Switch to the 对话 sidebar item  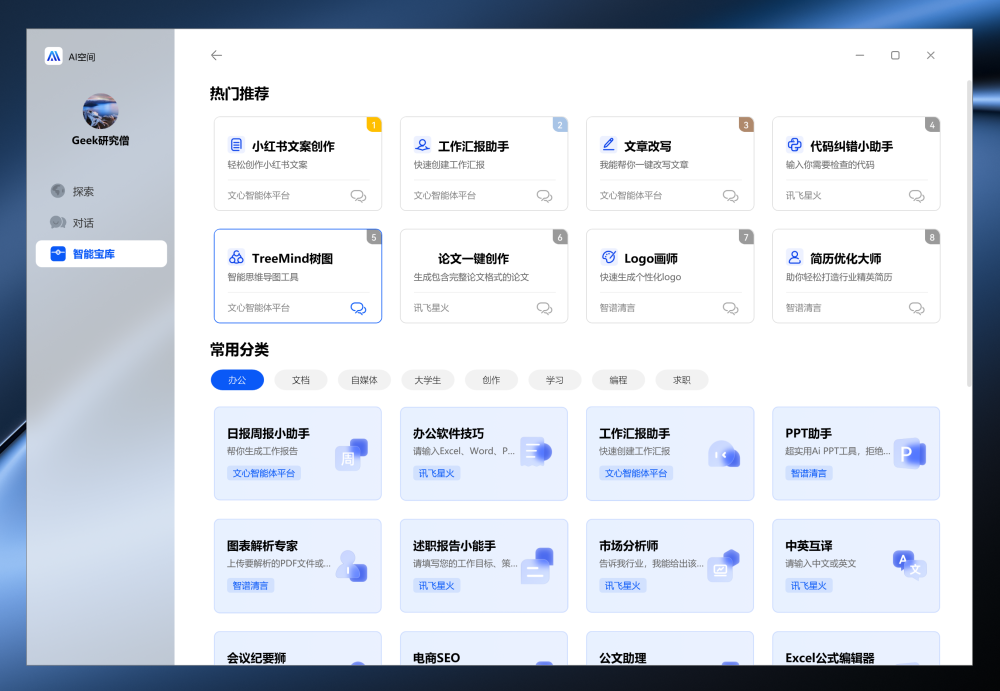point(101,222)
